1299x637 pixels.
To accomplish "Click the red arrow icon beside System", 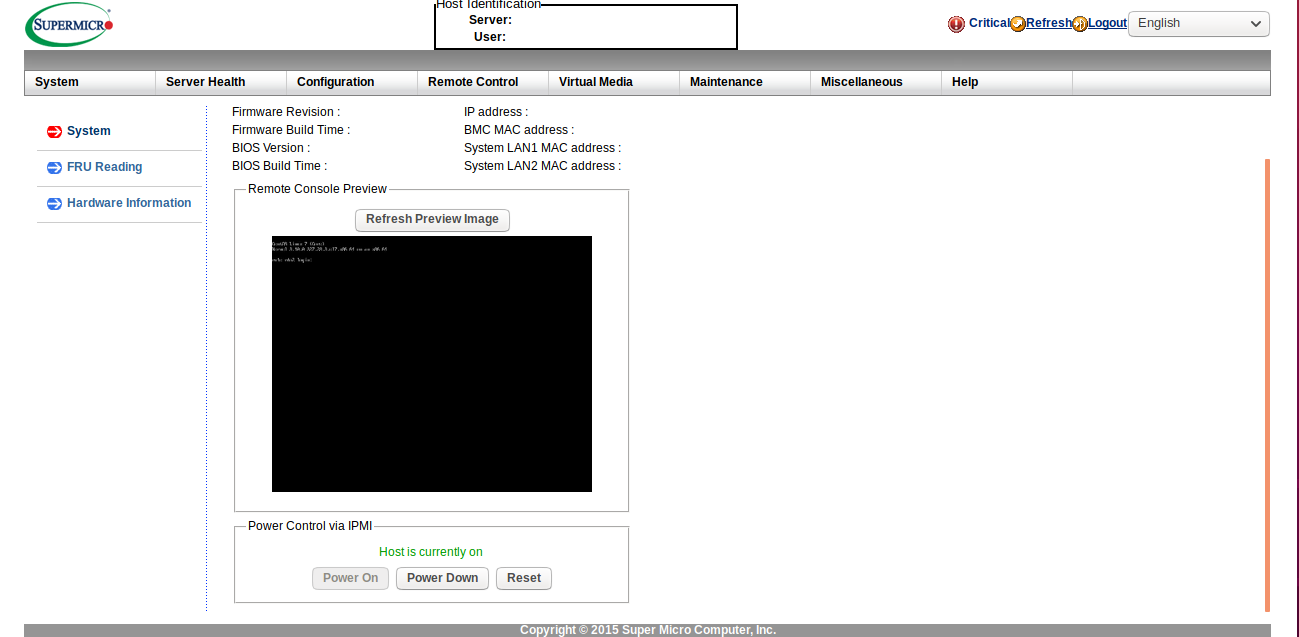I will point(54,132).
